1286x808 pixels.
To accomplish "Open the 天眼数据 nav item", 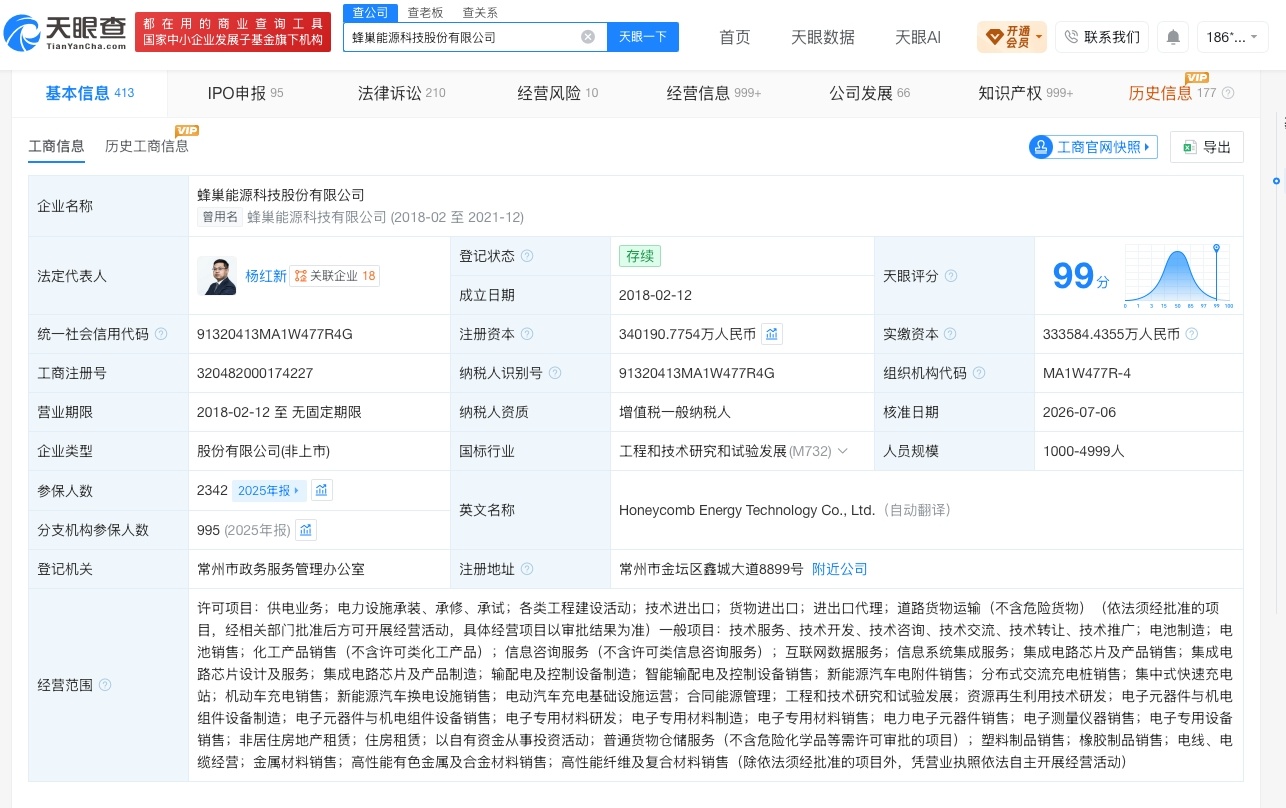I will (x=823, y=37).
